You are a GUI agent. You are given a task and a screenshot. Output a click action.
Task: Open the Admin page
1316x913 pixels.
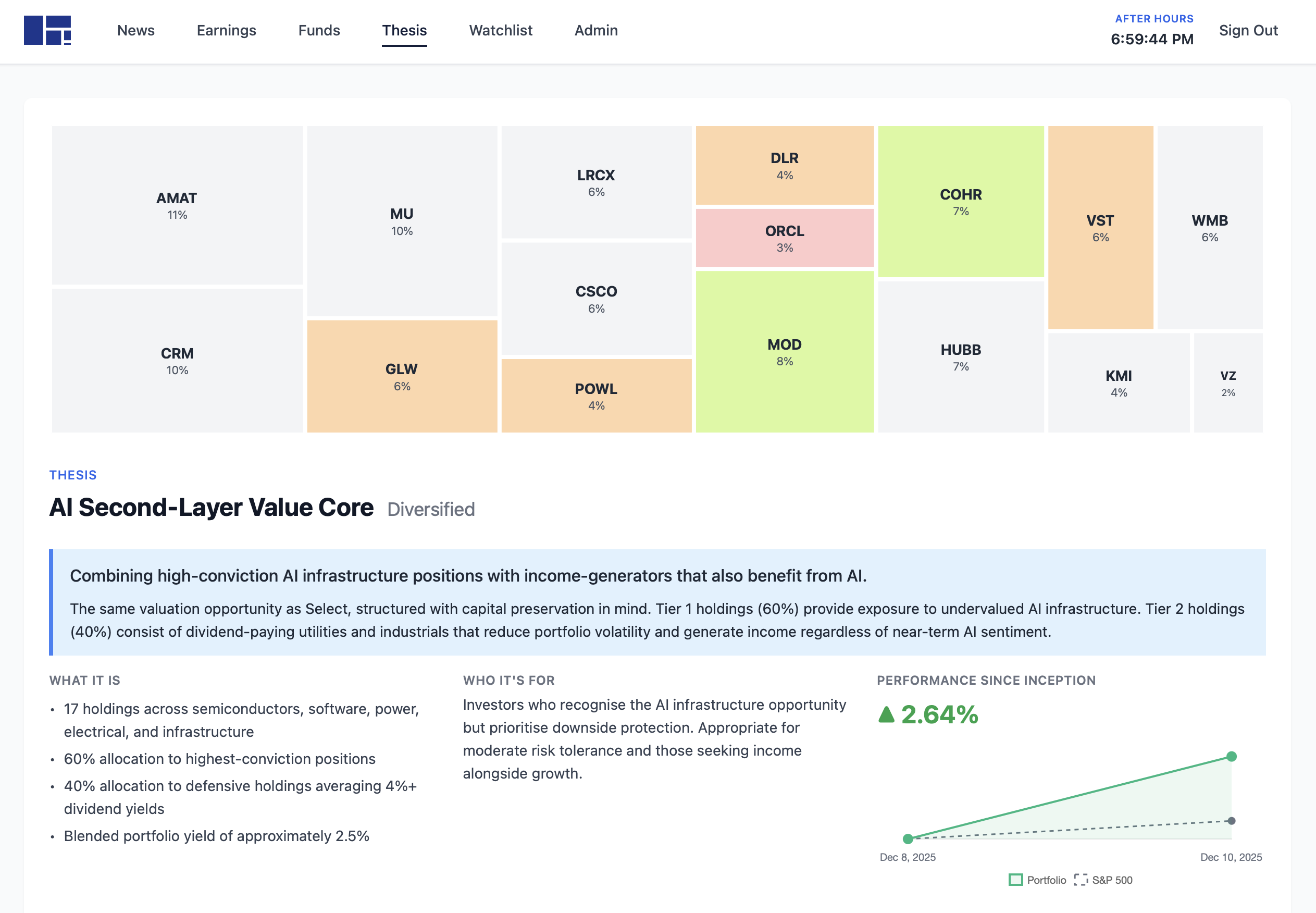click(x=595, y=30)
